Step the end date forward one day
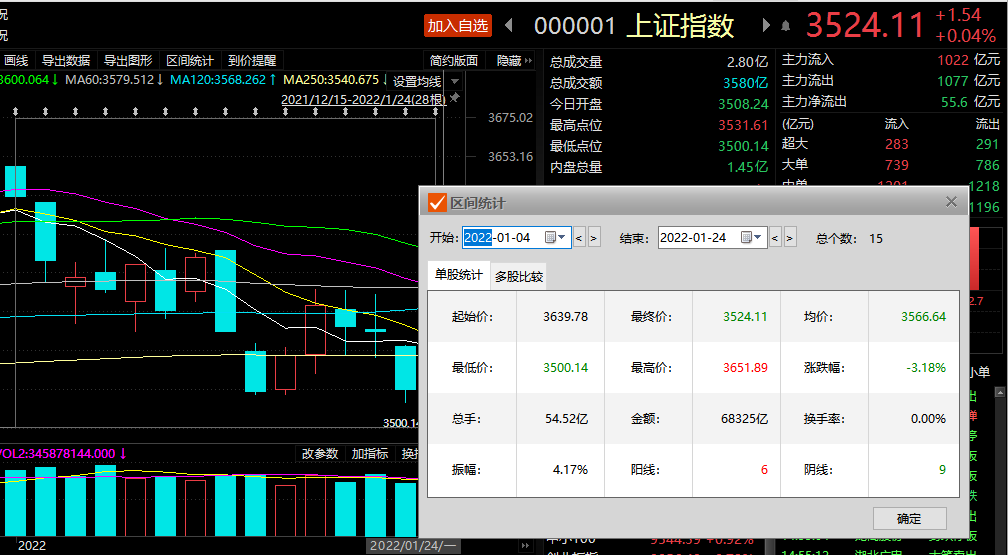 click(x=790, y=238)
